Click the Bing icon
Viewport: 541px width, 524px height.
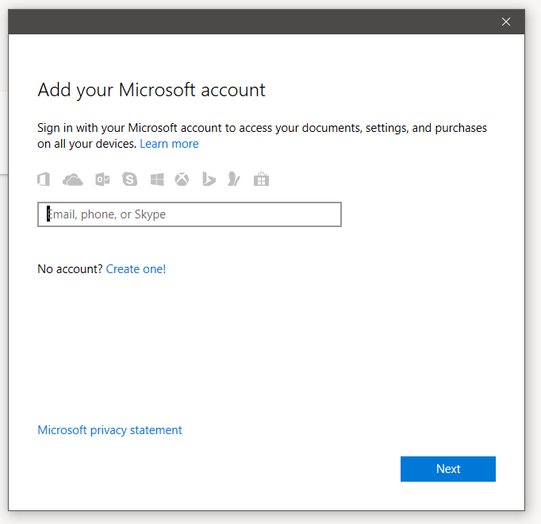tap(209, 179)
